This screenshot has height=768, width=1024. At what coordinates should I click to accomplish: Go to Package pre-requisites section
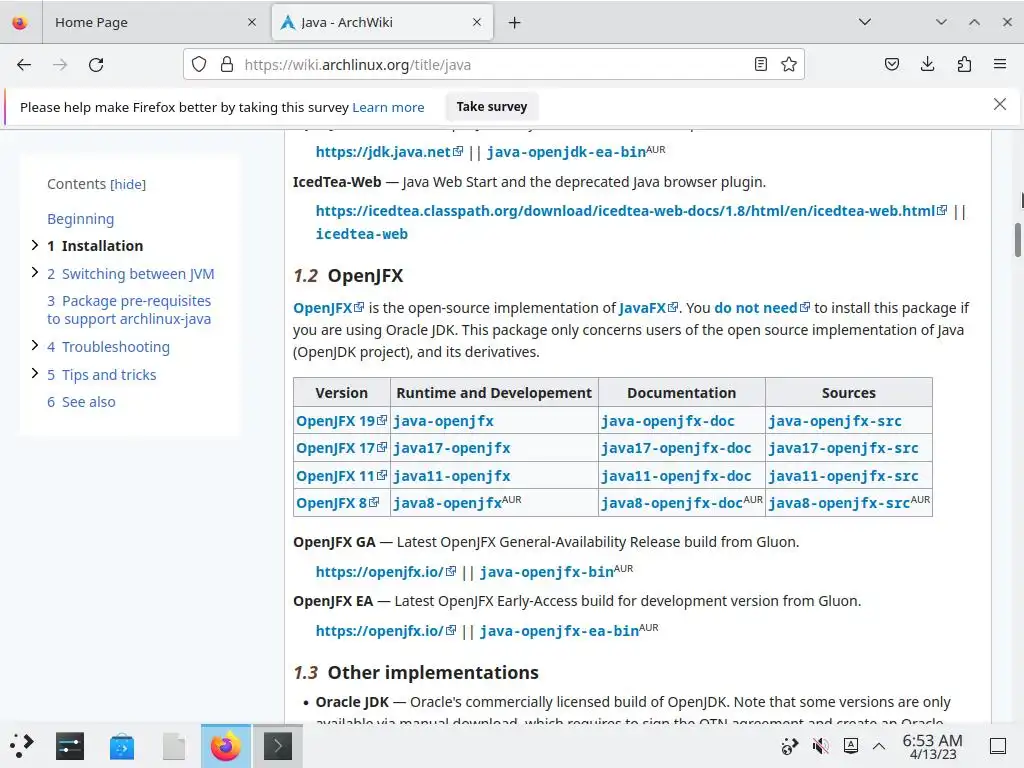coord(129,310)
